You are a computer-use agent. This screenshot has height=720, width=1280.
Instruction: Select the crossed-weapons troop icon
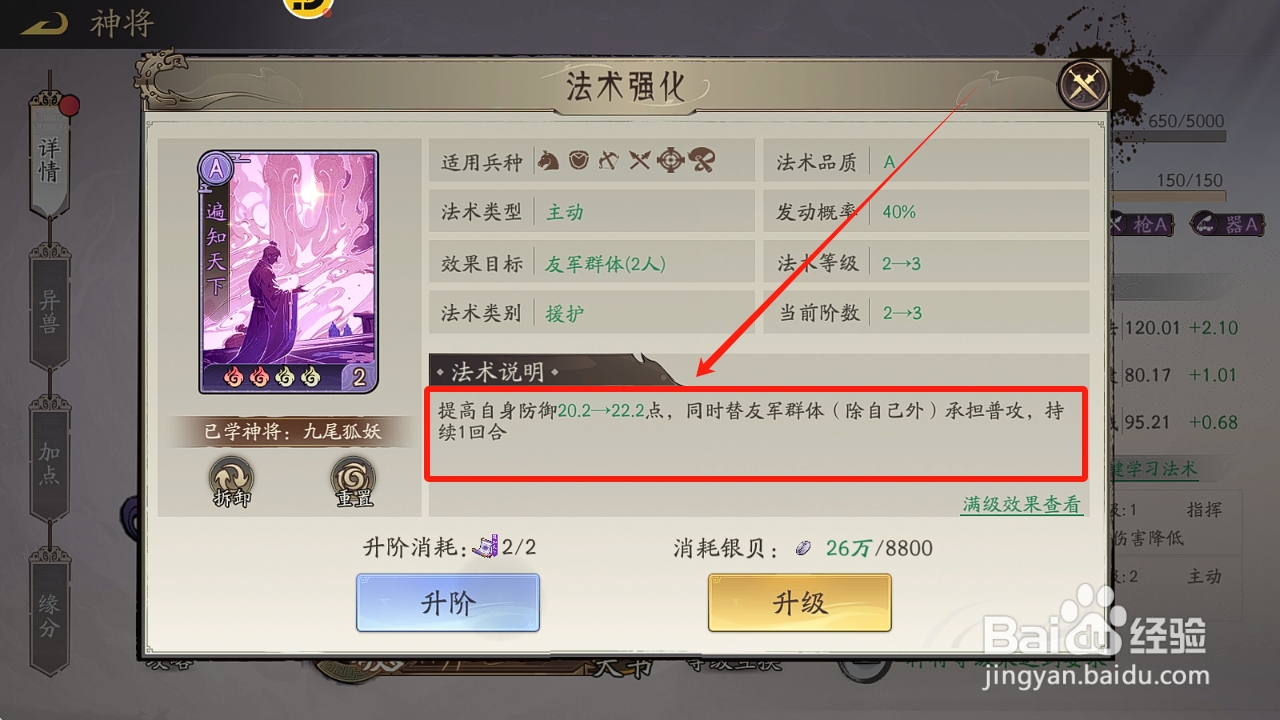pyautogui.click(x=639, y=160)
